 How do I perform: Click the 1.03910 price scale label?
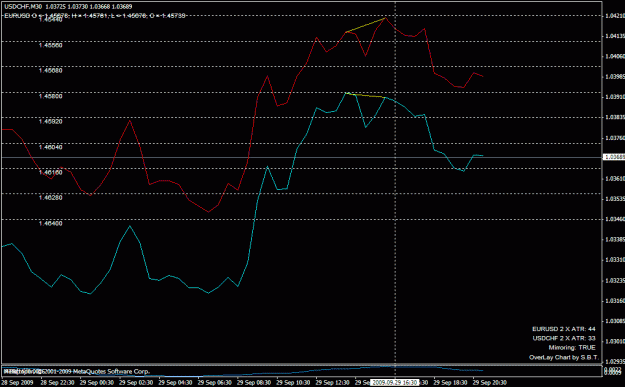click(615, 97)
